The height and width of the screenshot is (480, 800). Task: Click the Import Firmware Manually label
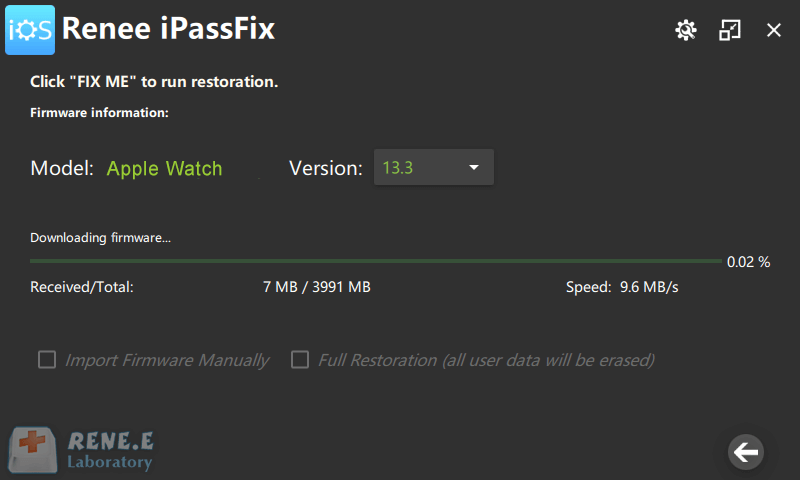(x=167, y=360)
